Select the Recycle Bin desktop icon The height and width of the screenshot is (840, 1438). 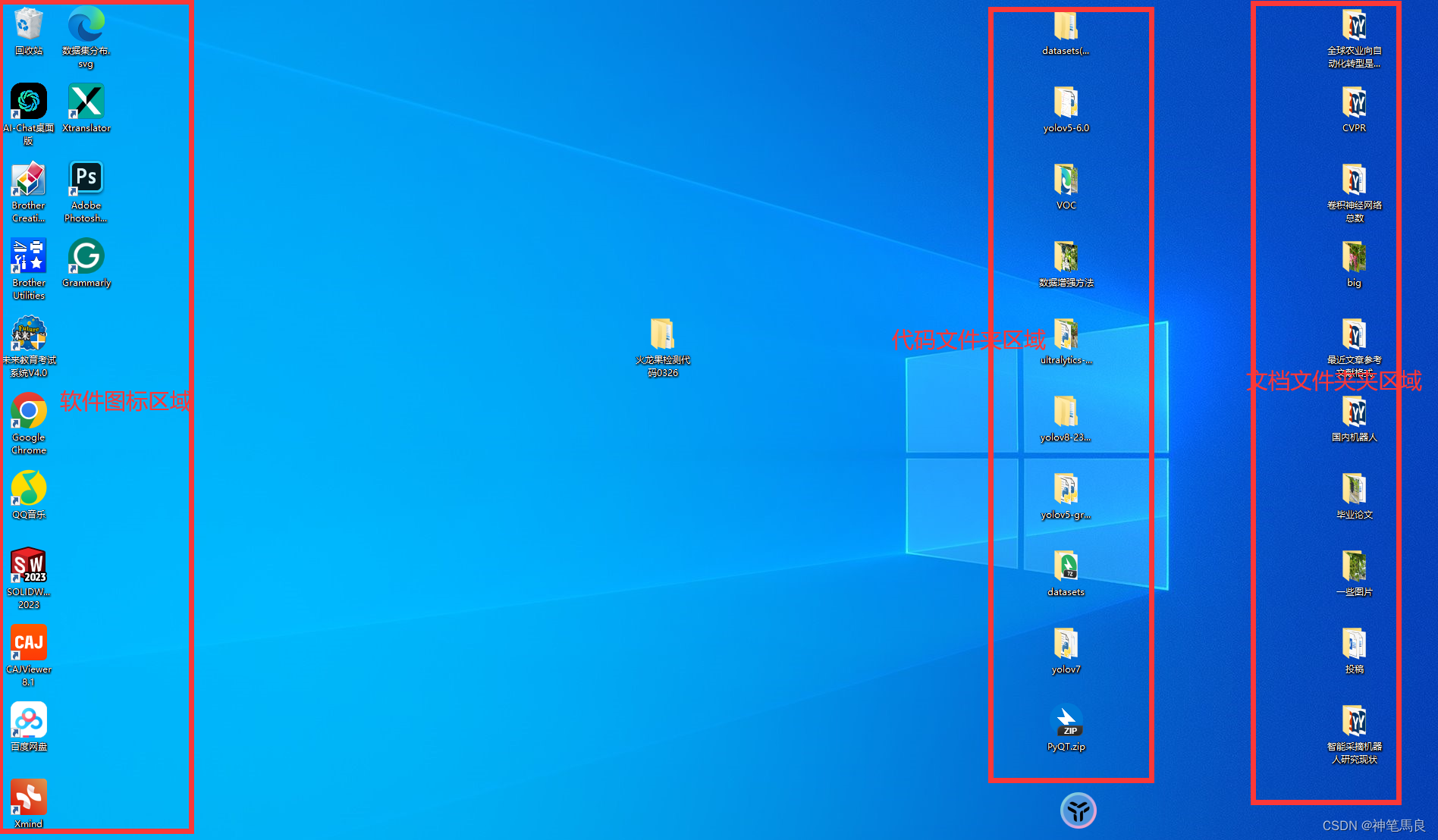point(29,26)
